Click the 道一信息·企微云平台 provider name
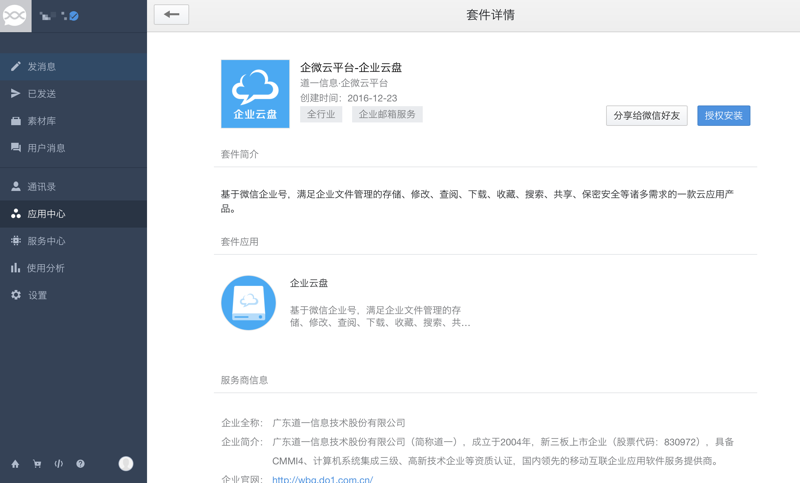This screenshot has width=800, height=483. point(344,83)
